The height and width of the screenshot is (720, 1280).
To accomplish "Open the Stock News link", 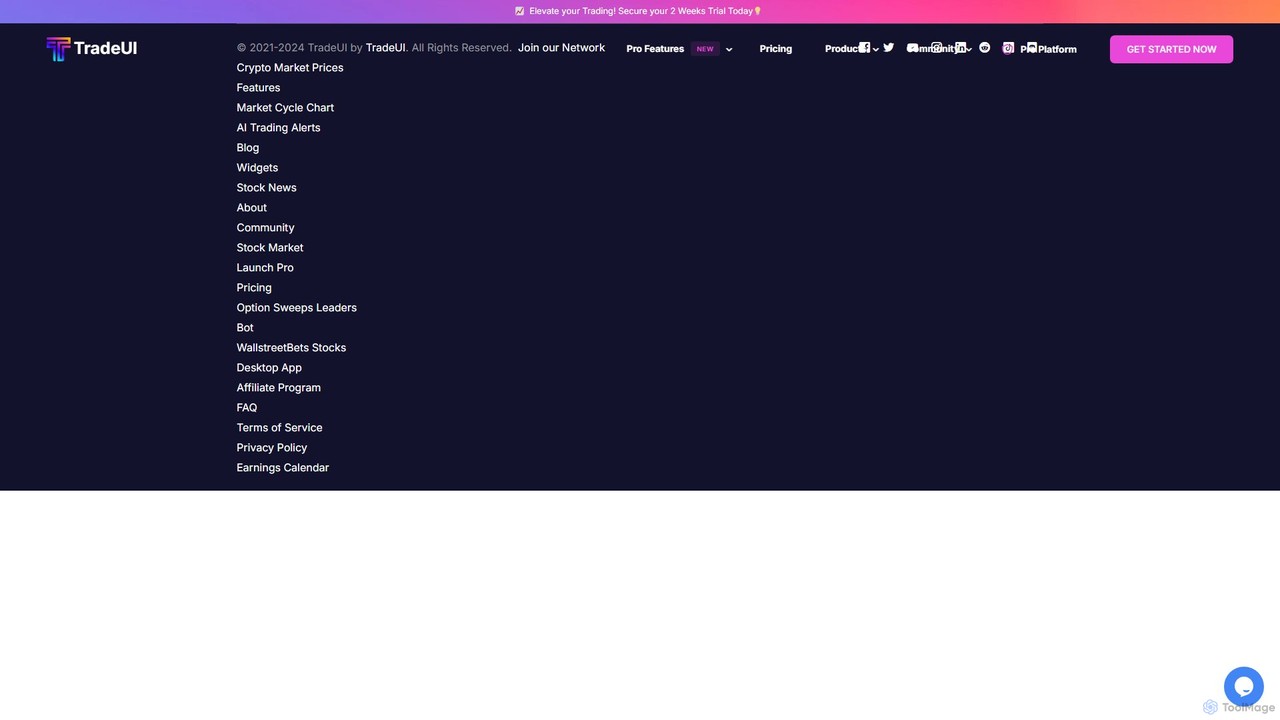I will 266,188.
